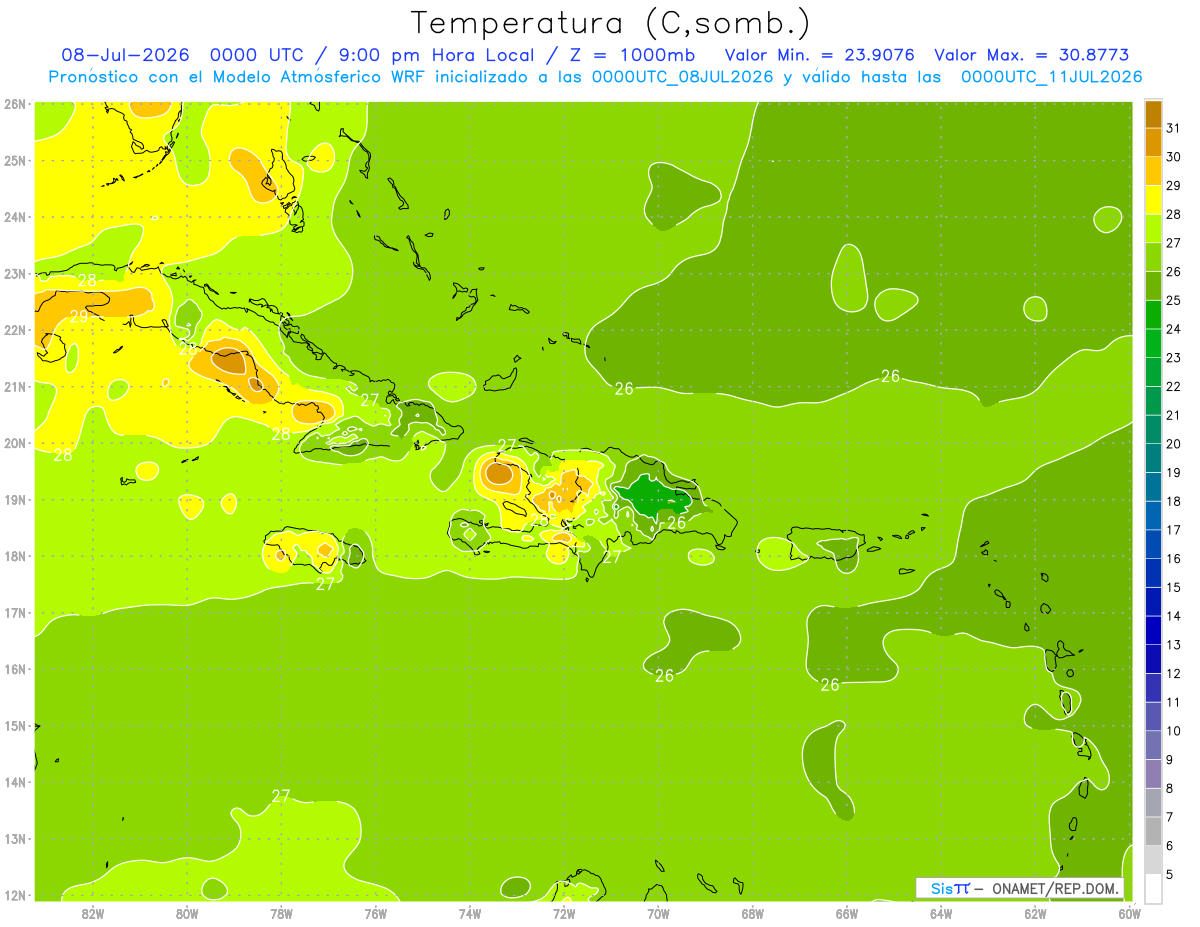Click the 22N latitude axis label
The width and height of the screenshot is (1200, 927).
pos(15,330)
